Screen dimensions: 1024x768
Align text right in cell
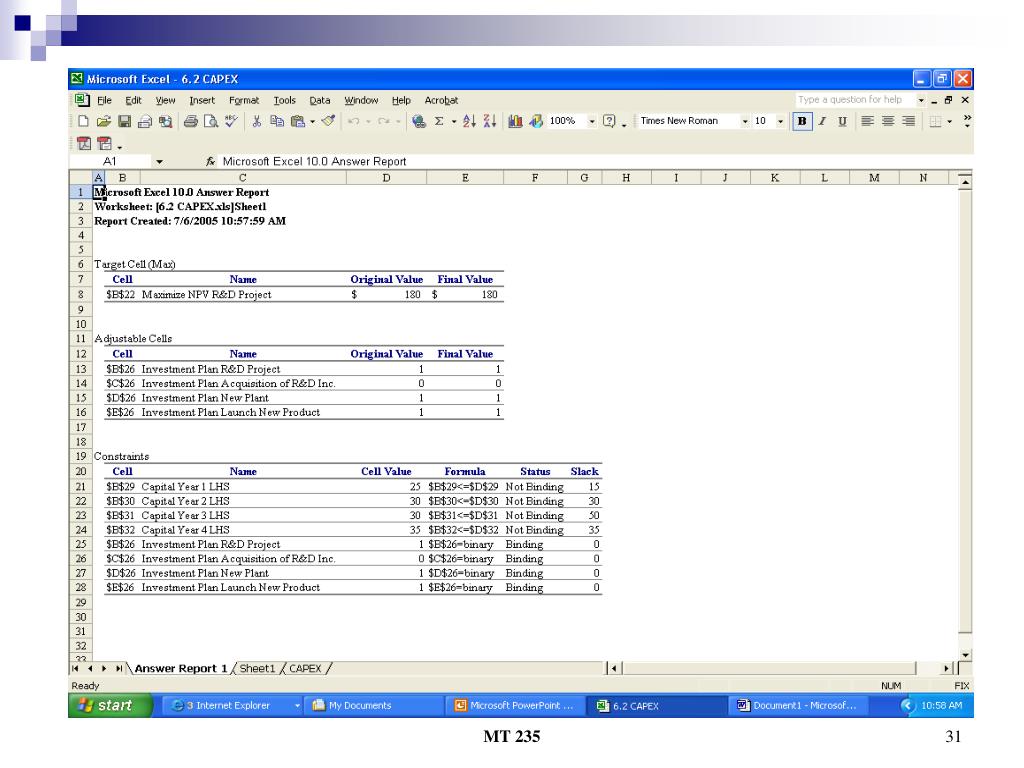[x=908, y=121]
